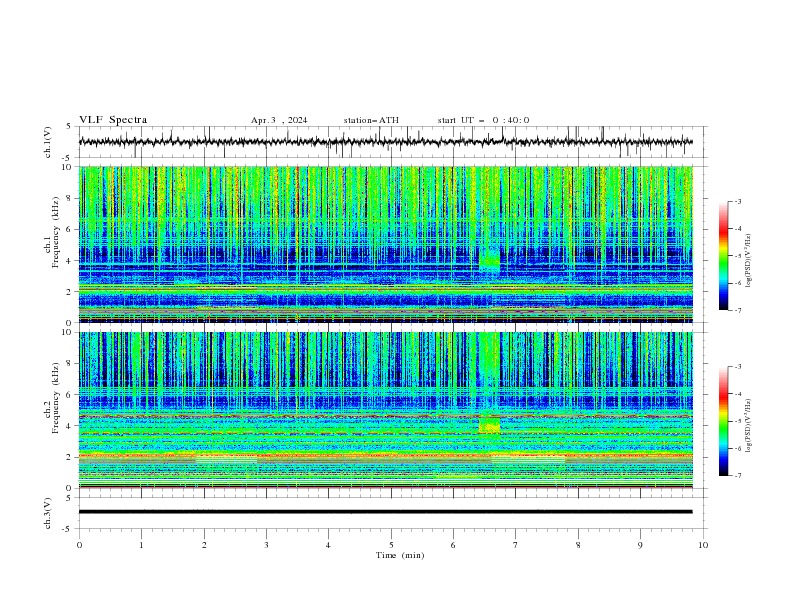Click the time axis tick label "5"
Screen dimensions: 792x612
coord(391,545)
